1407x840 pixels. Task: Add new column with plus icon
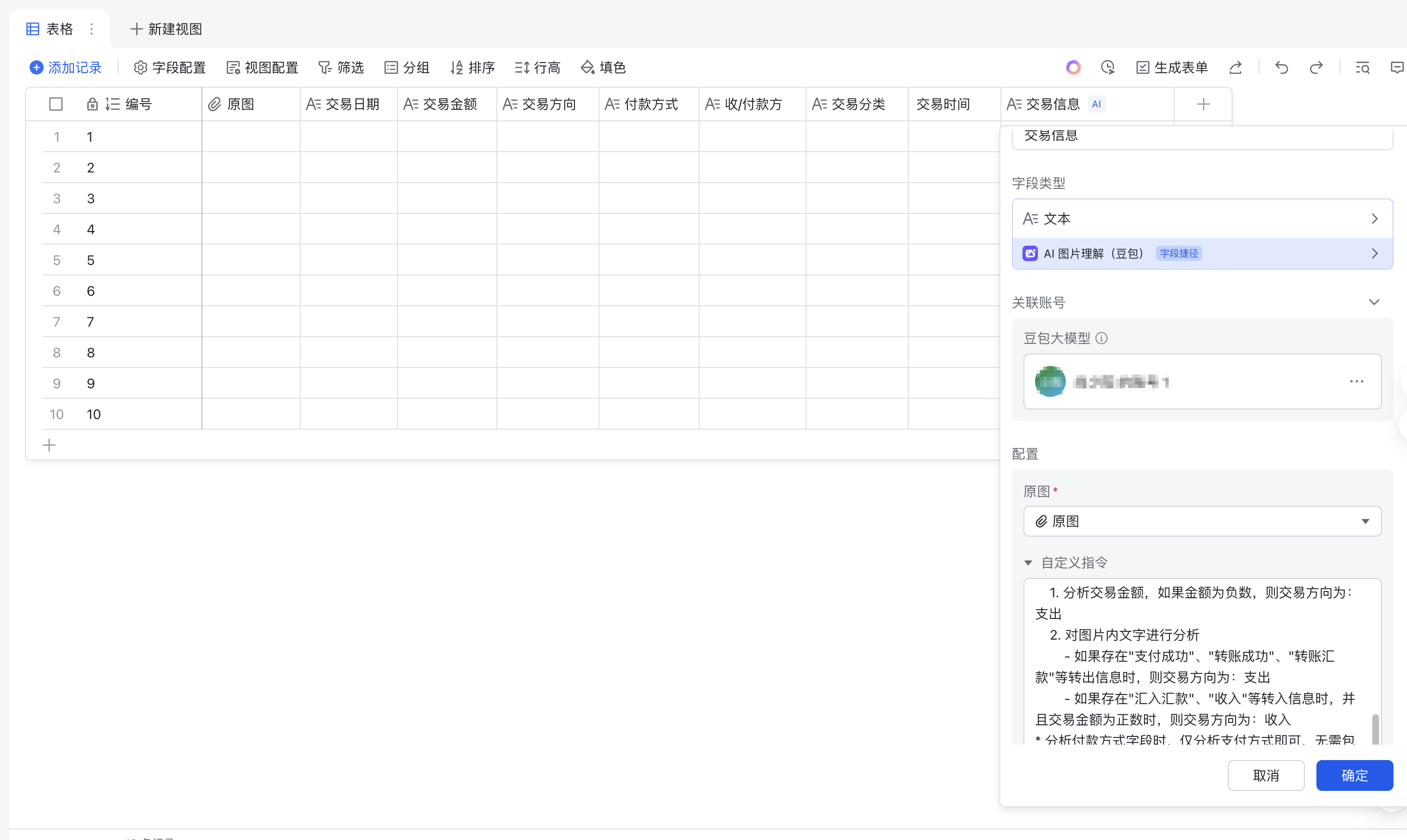(1203, 104)
